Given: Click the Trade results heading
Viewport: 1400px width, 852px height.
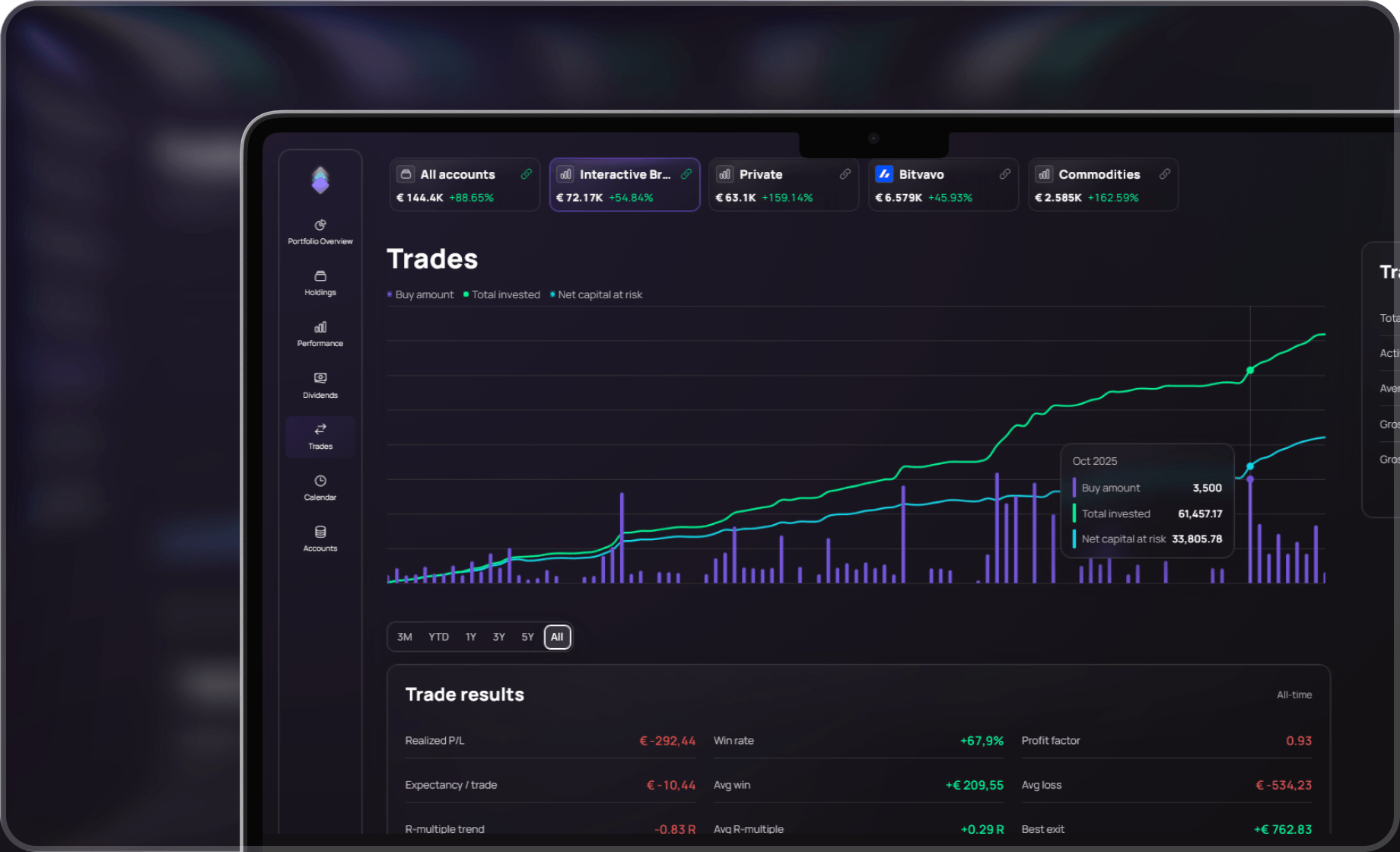Looking at the screenshot, I should 465,695.
